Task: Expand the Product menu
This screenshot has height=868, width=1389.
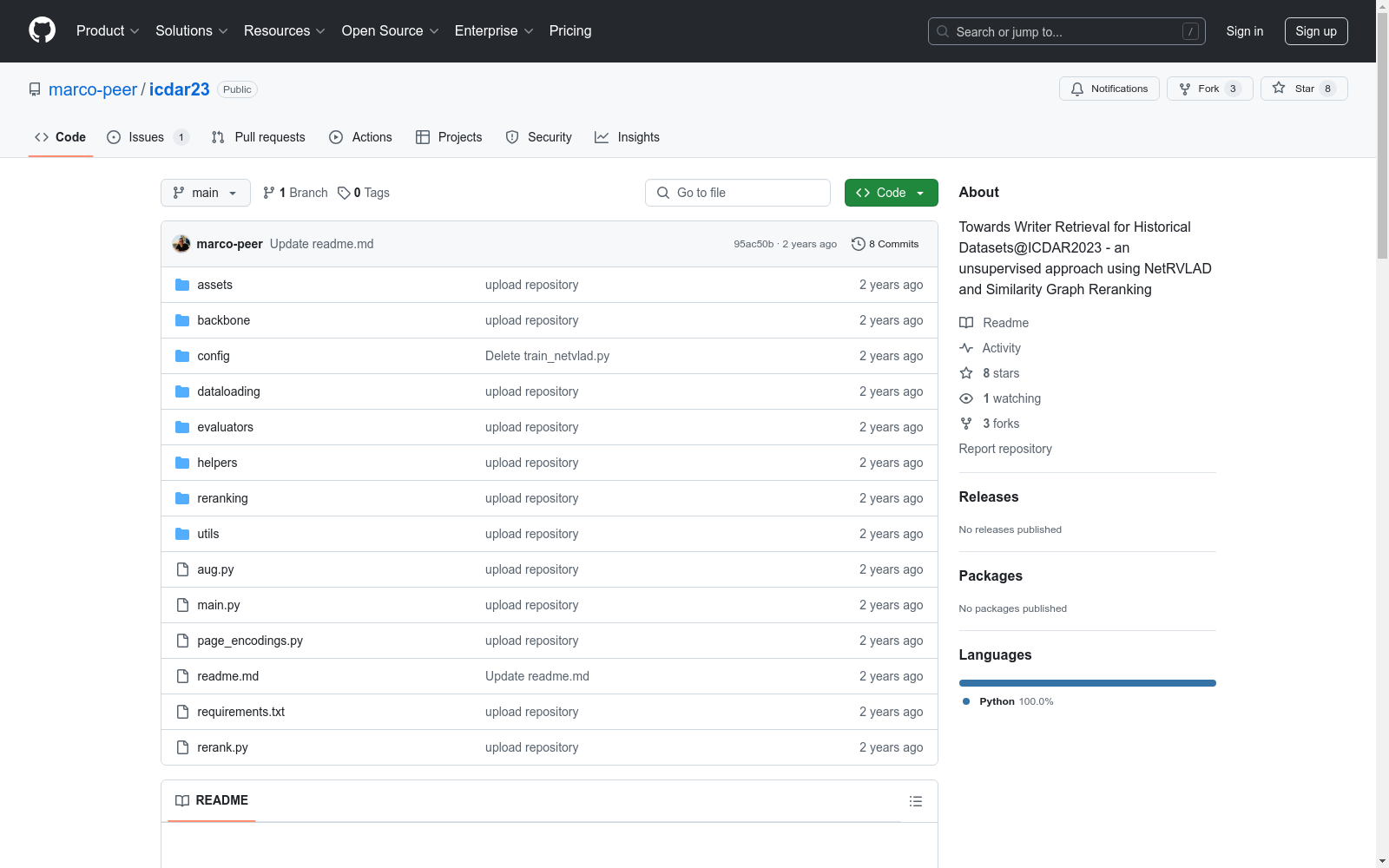Action: coord(108,31)
